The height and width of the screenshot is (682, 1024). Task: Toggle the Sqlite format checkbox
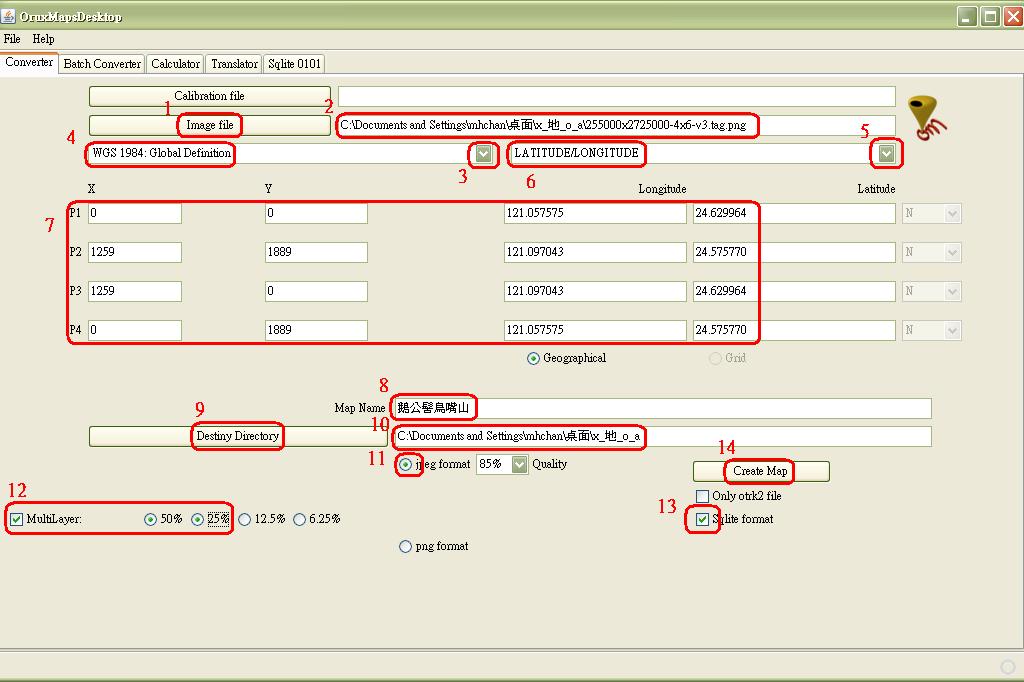click(x=702, y=519)
